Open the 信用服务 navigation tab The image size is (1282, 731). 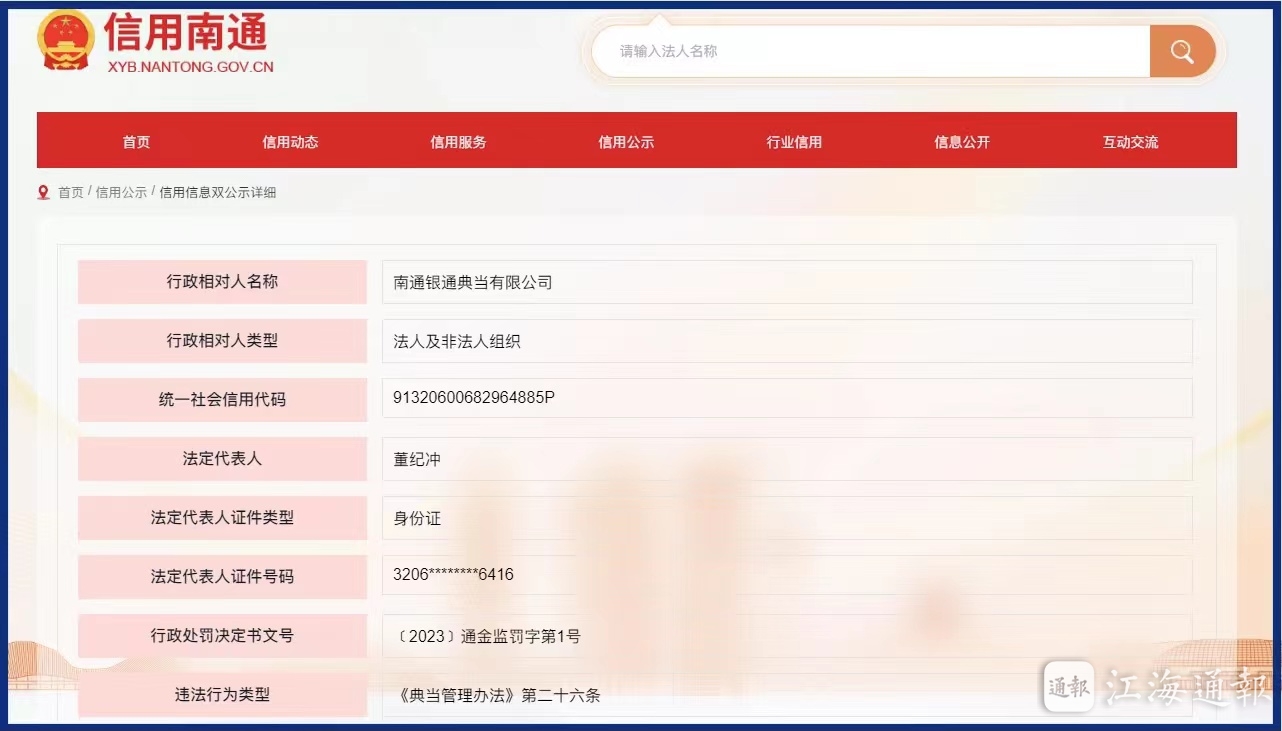(458, 142)
